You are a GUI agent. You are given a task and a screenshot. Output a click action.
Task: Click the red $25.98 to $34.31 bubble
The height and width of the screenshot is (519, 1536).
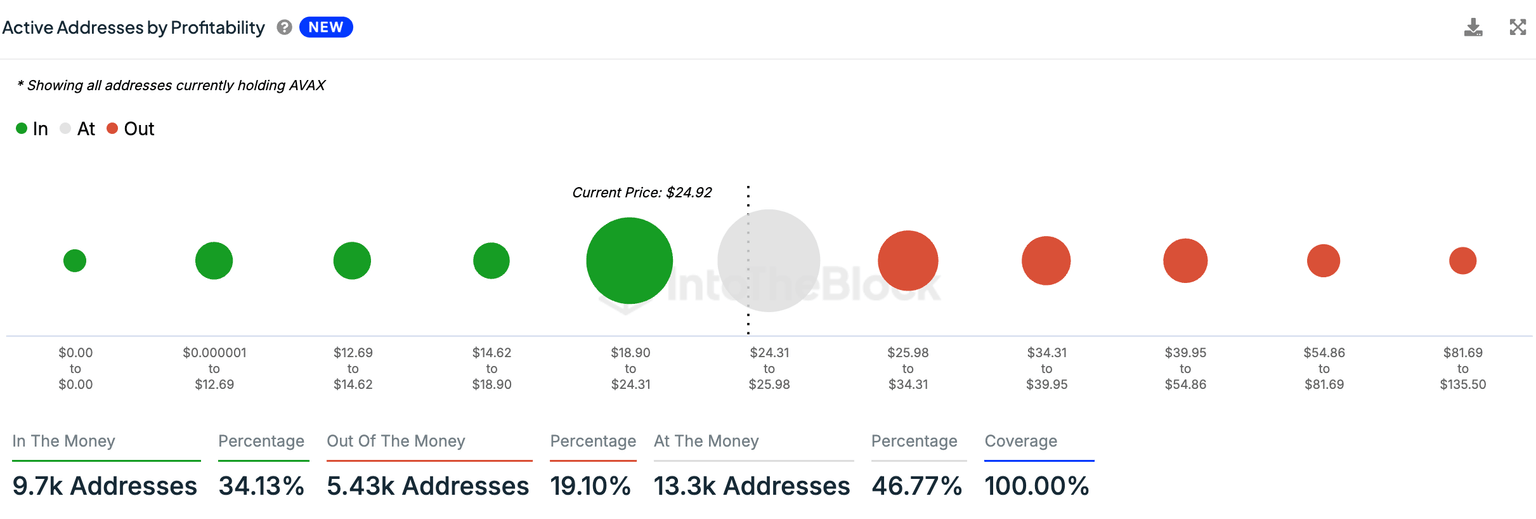(908, 261)
